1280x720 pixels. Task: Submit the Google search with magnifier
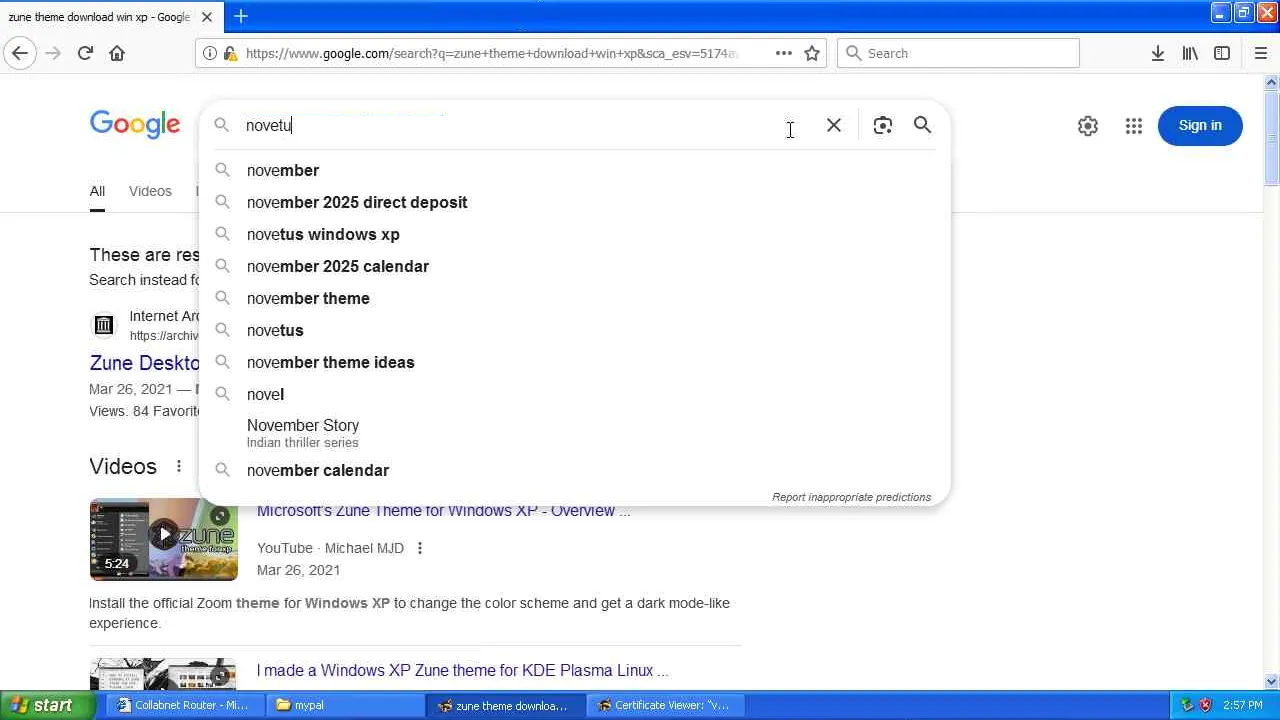coord(922,125)
